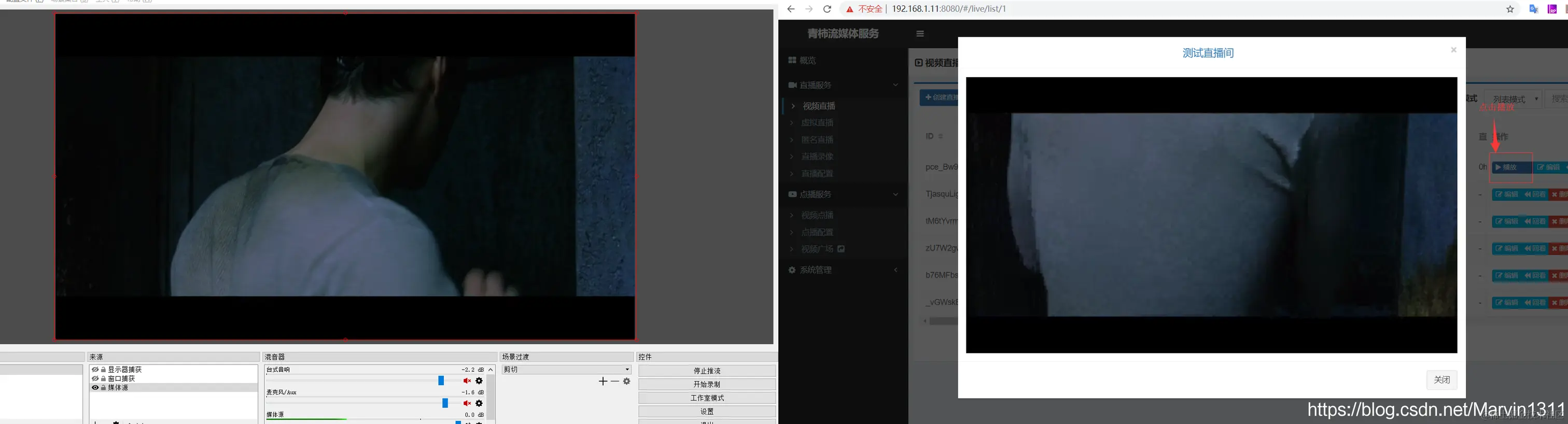The image size is (1568, 424).
Task: Click 开始录制 in OBS controls
Action: click(x=707, y=385)
